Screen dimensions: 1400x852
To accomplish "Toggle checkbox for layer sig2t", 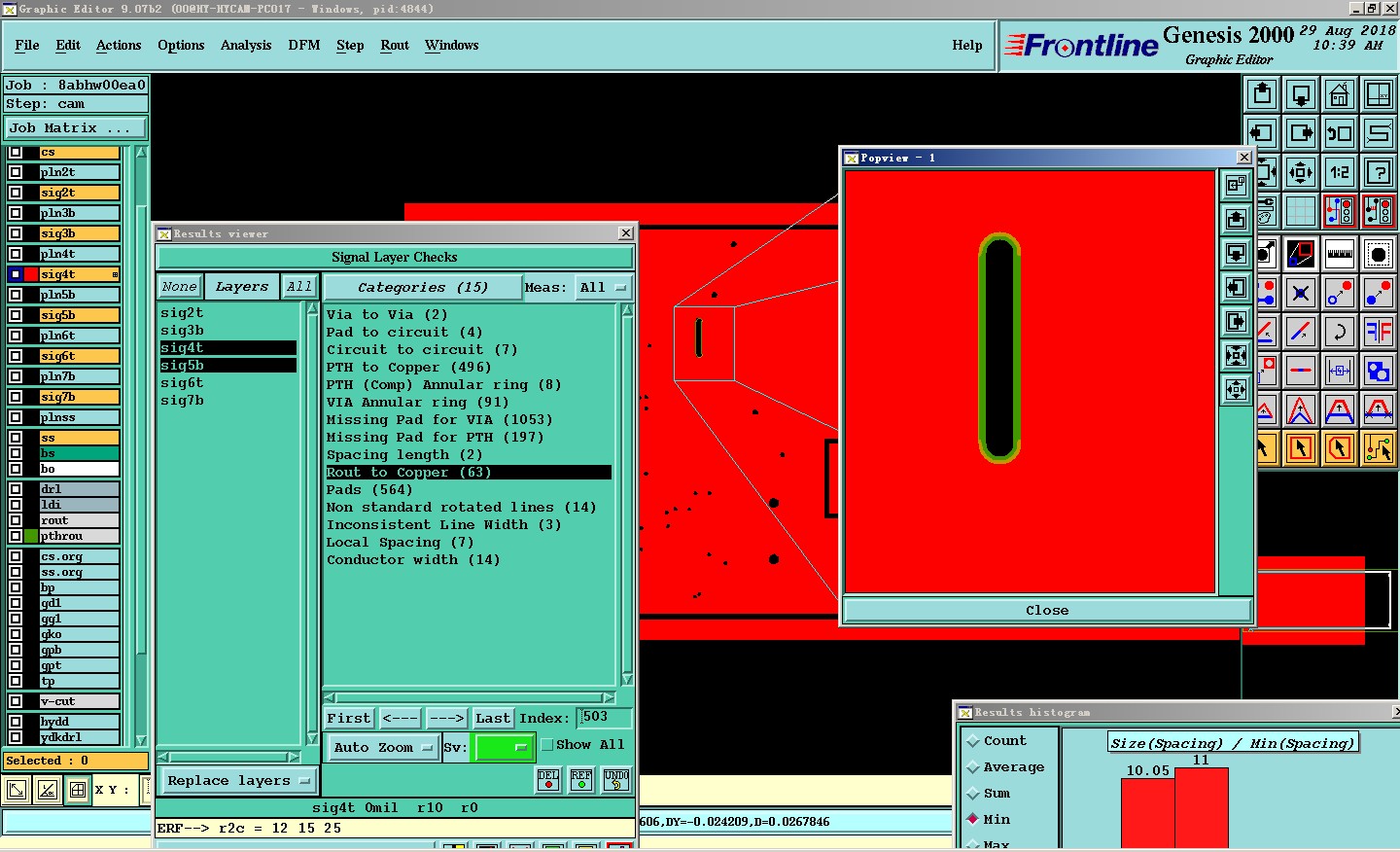I will coord(16,193).
